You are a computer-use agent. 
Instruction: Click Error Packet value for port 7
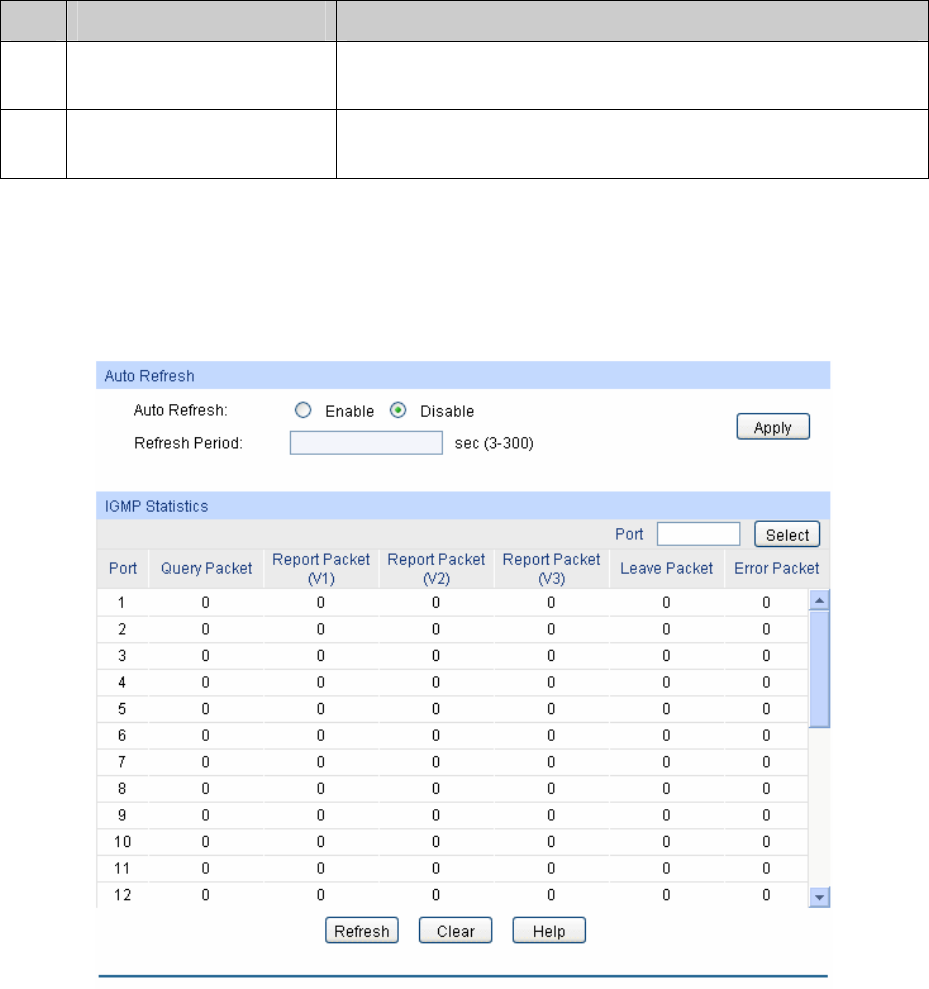coord(766,762)
